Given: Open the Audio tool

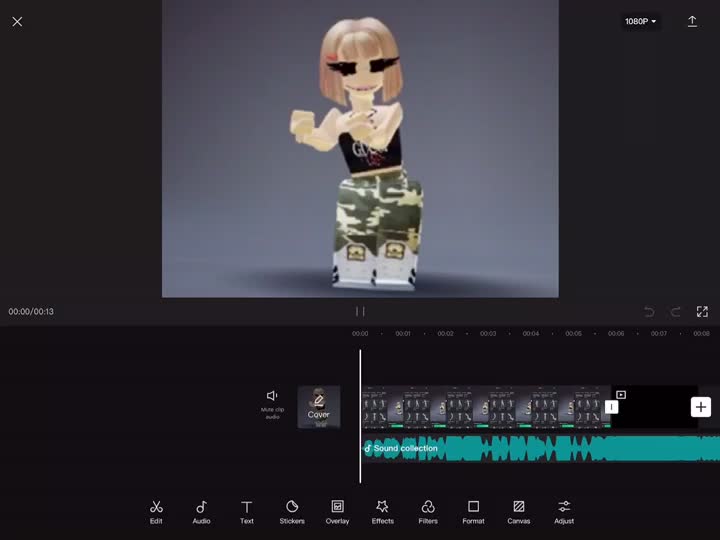Looking at the screenshot, I should pos(201,512).
